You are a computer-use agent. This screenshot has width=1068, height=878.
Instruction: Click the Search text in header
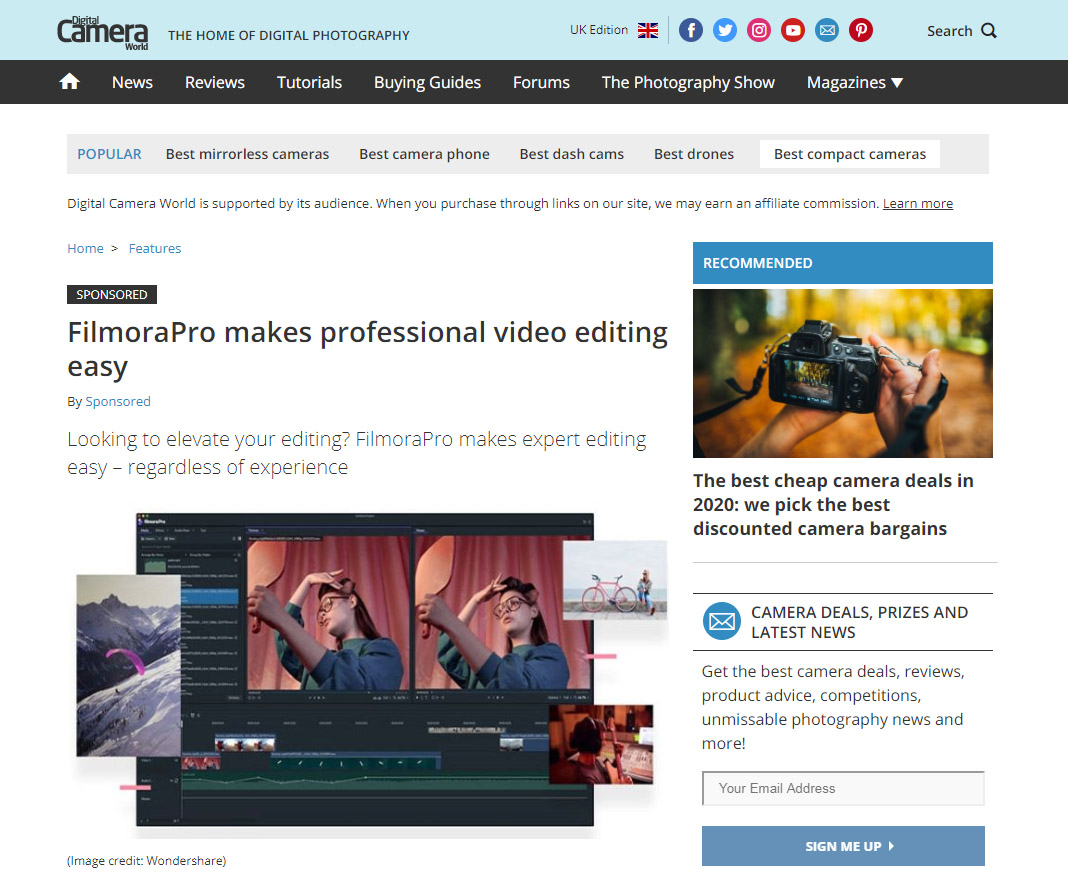(949, 31)
